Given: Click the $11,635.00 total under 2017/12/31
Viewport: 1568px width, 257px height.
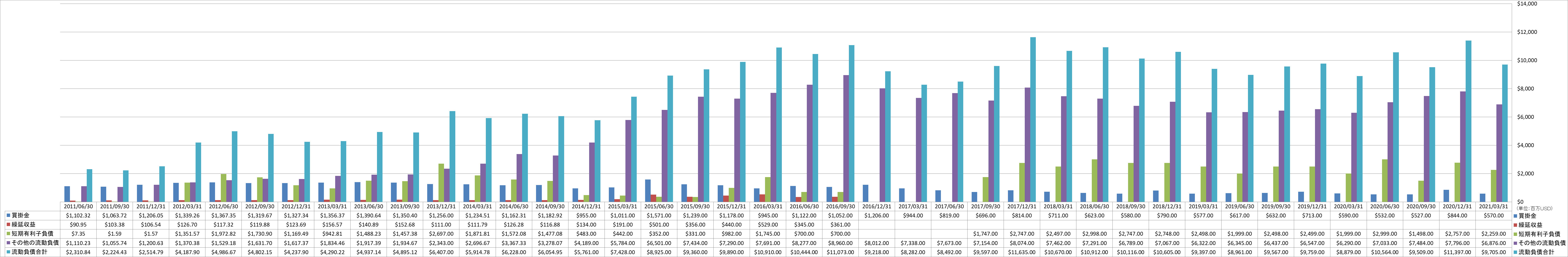Looking at the screenshot, I should tap(1023, 252).
